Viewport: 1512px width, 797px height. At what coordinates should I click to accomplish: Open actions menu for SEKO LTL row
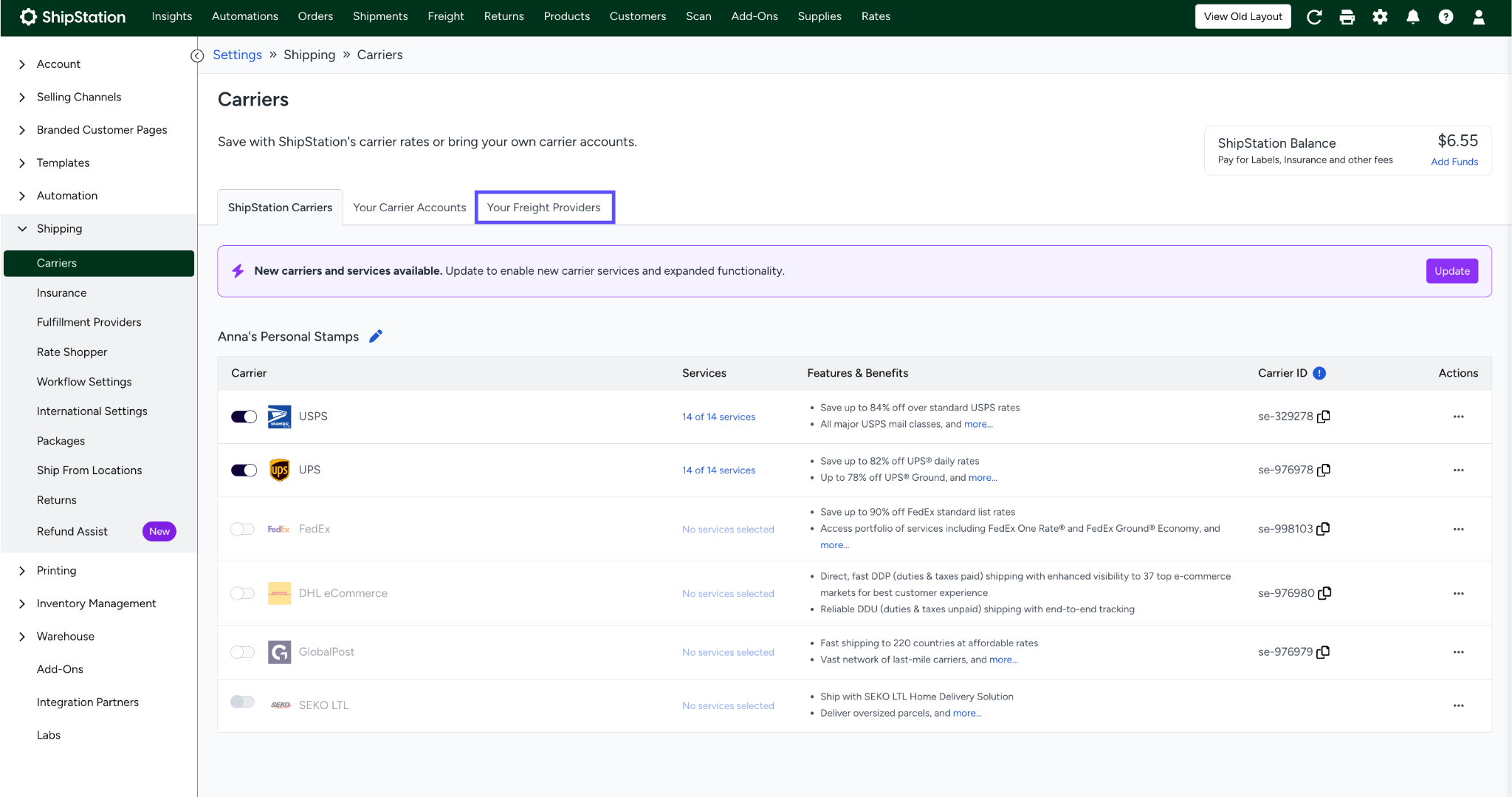point(1458,705)
